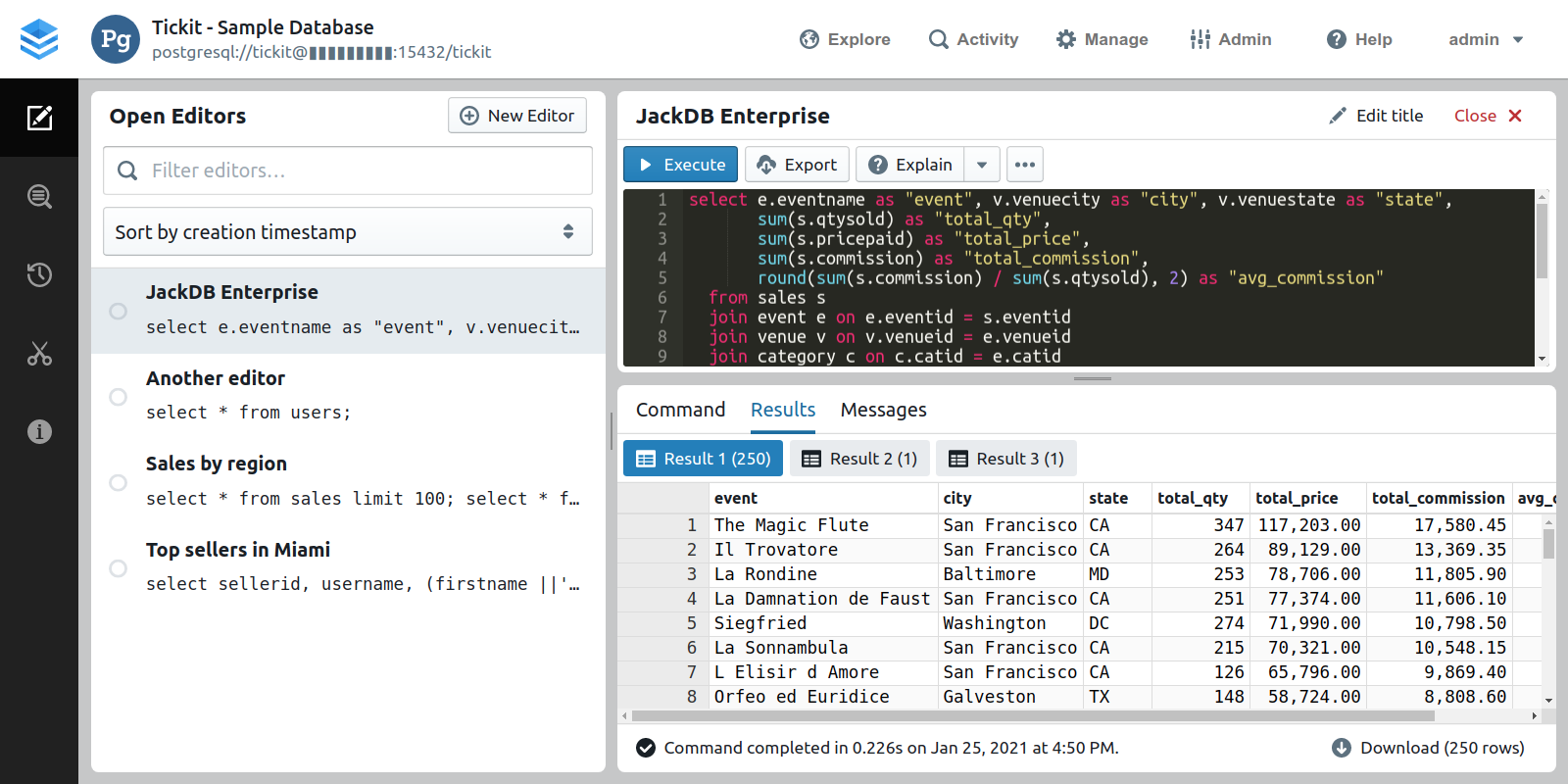The width and height of the screenshot is (1568, 784).
Task: Select the Top sellers in Miami radio button
Action: [x=118, y=568]
